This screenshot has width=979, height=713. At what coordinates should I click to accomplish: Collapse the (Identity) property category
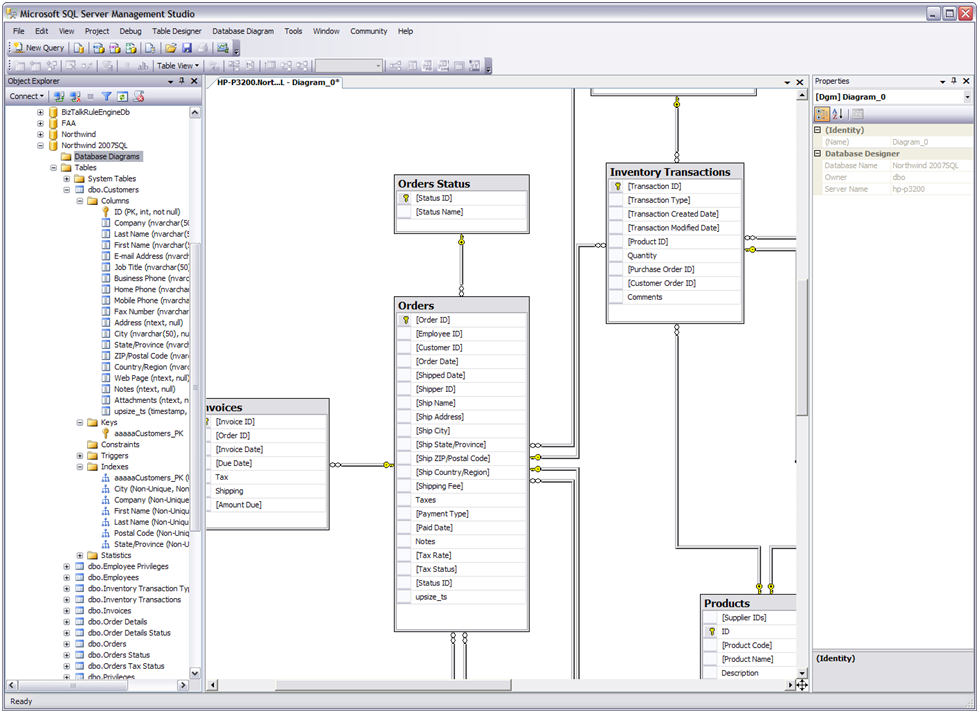tap(818, 130)
